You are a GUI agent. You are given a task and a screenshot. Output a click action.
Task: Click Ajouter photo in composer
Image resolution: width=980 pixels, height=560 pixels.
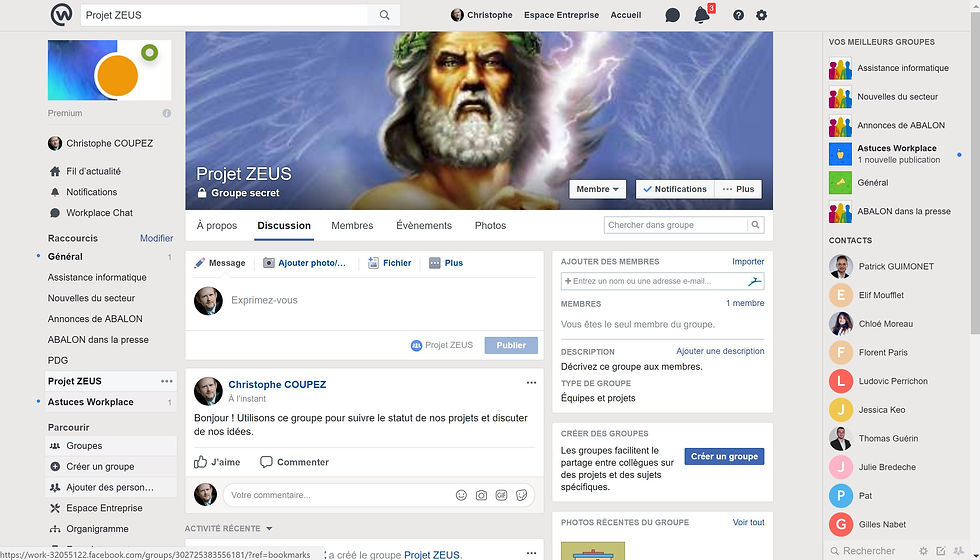(x=304, y=263)
